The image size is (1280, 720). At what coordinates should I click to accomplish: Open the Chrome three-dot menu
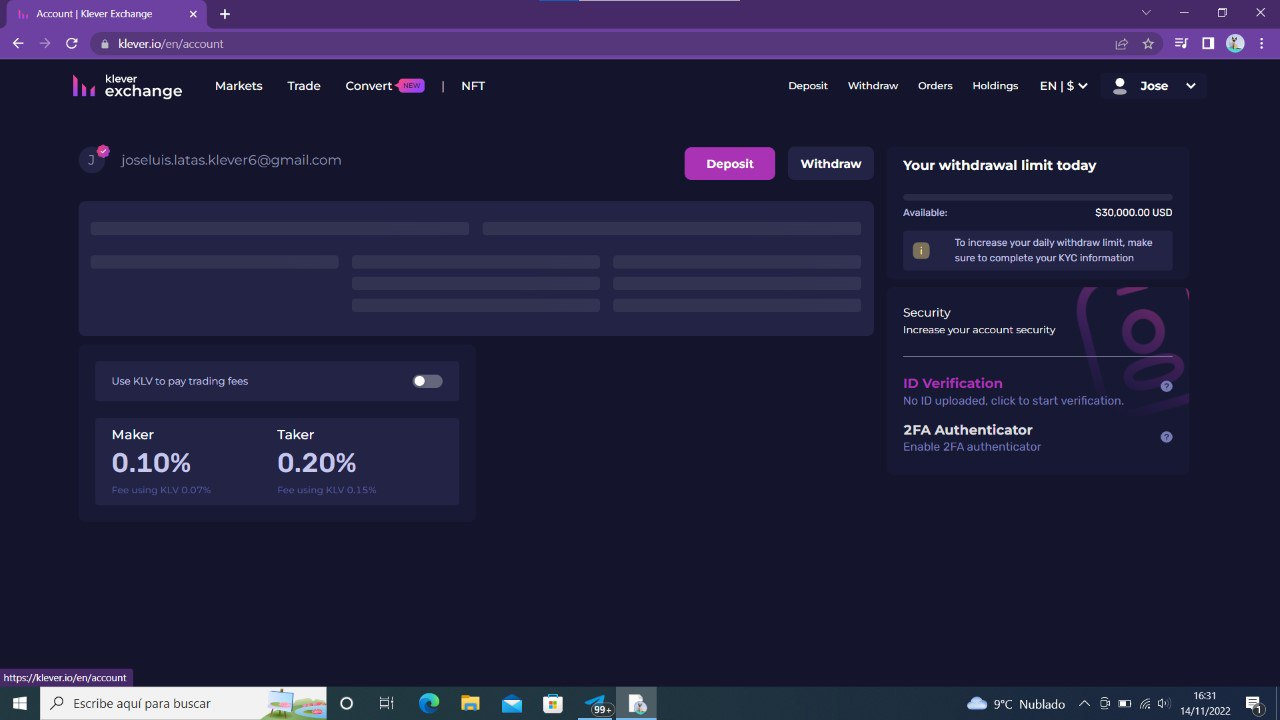[1262, 43]
